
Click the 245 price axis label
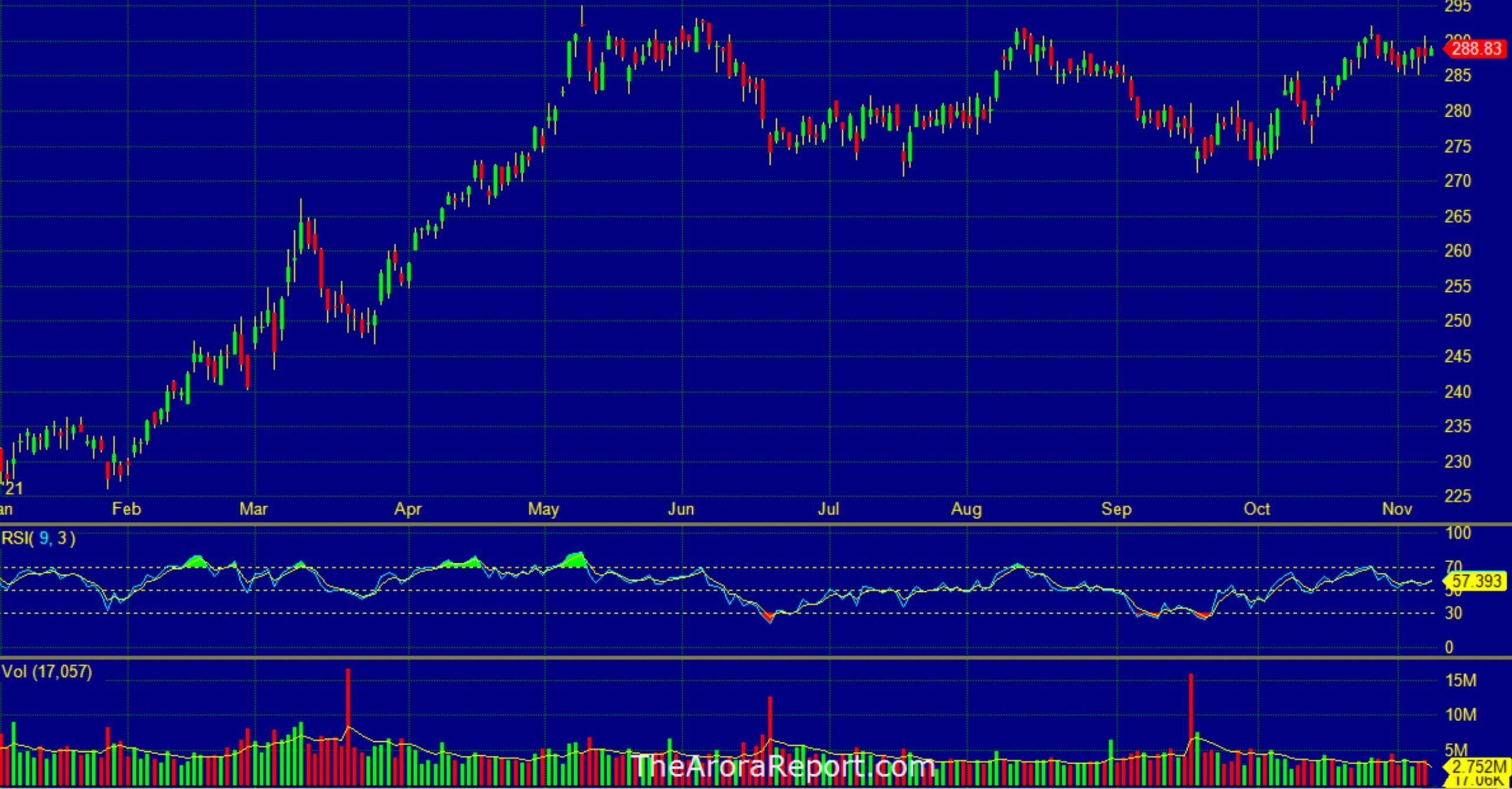click(x=1458, y=357)
